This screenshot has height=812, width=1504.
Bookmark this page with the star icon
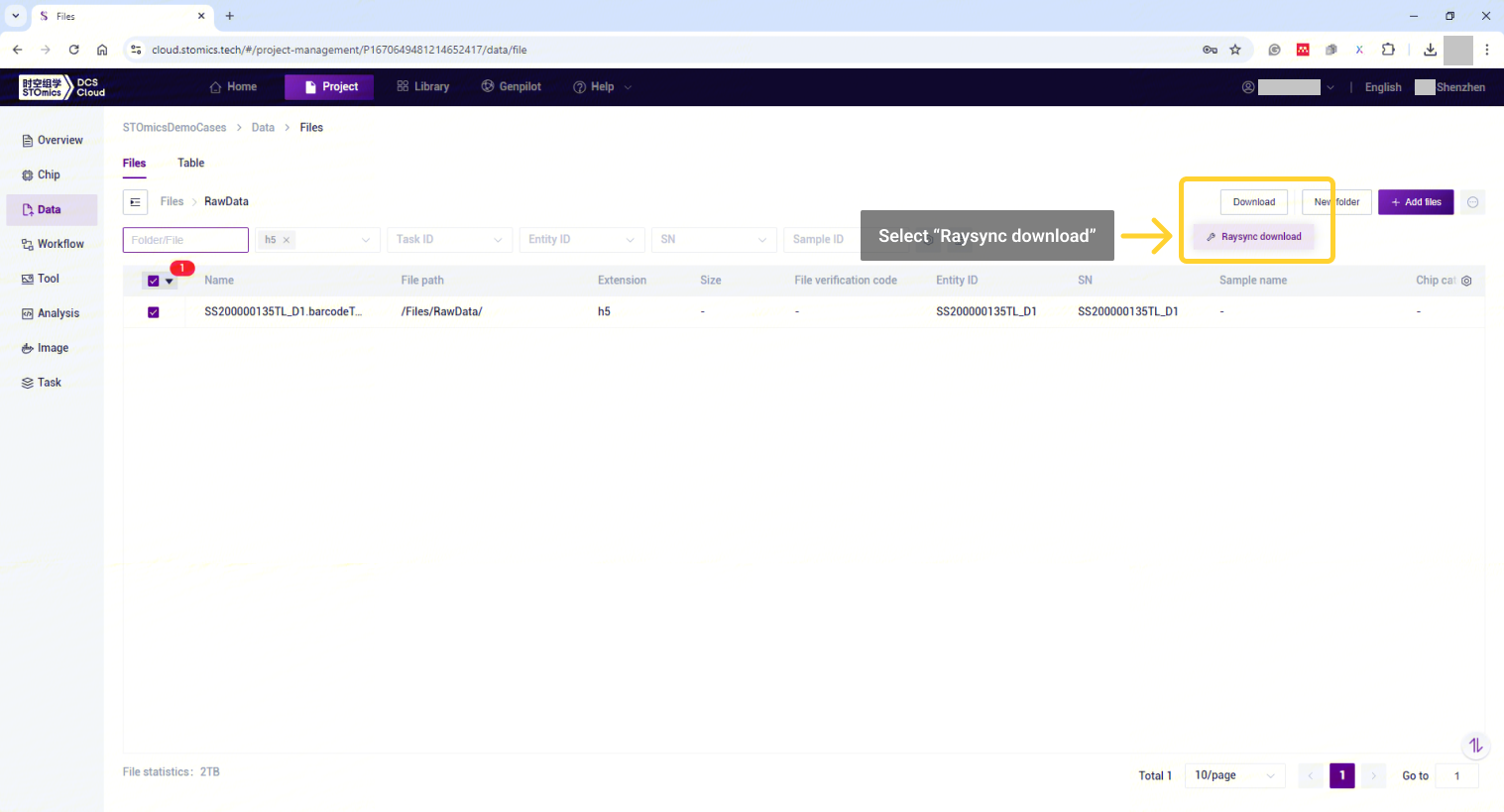[1235, 50]
